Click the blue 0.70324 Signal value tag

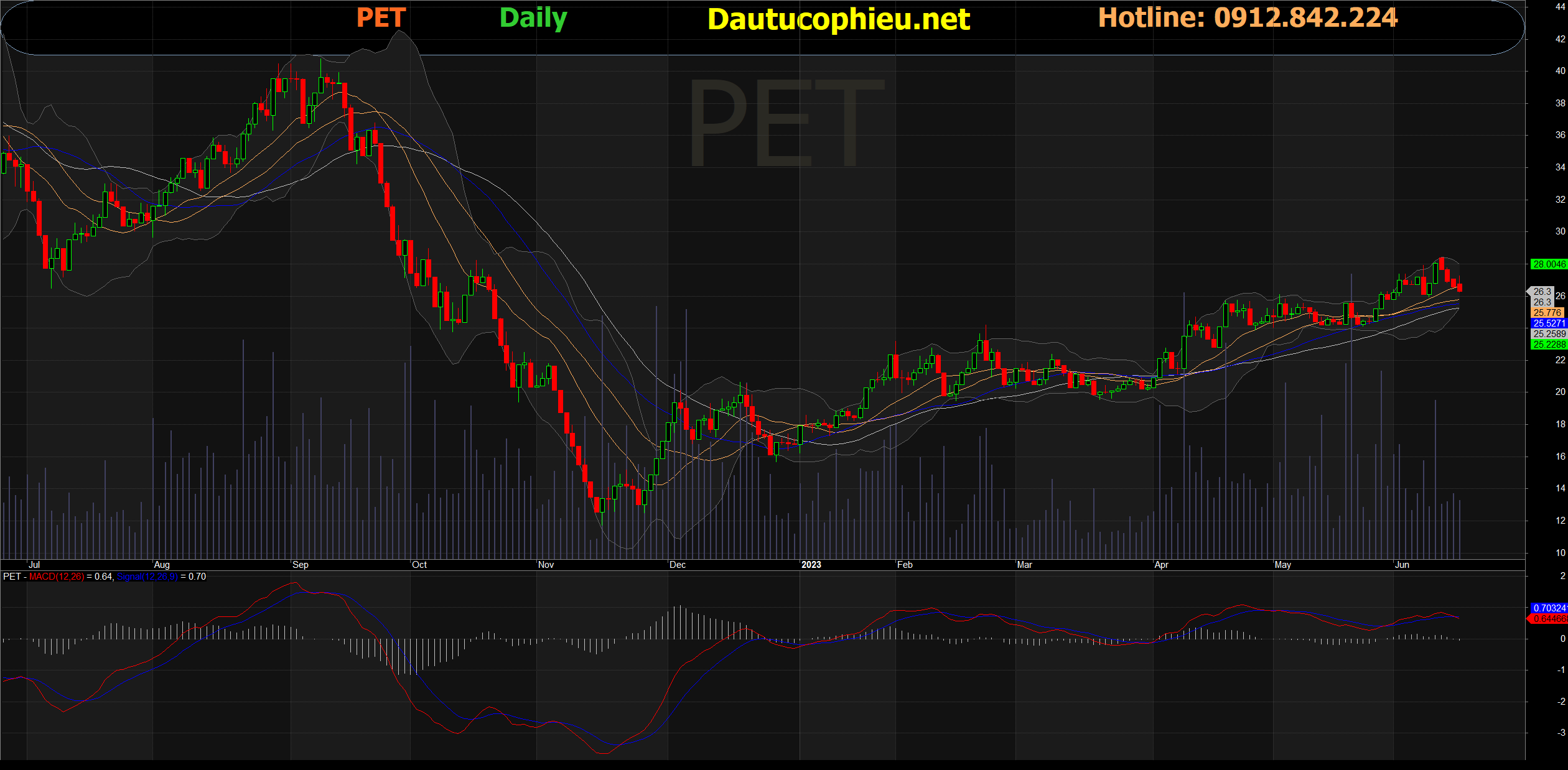(x=1549, y=608)
